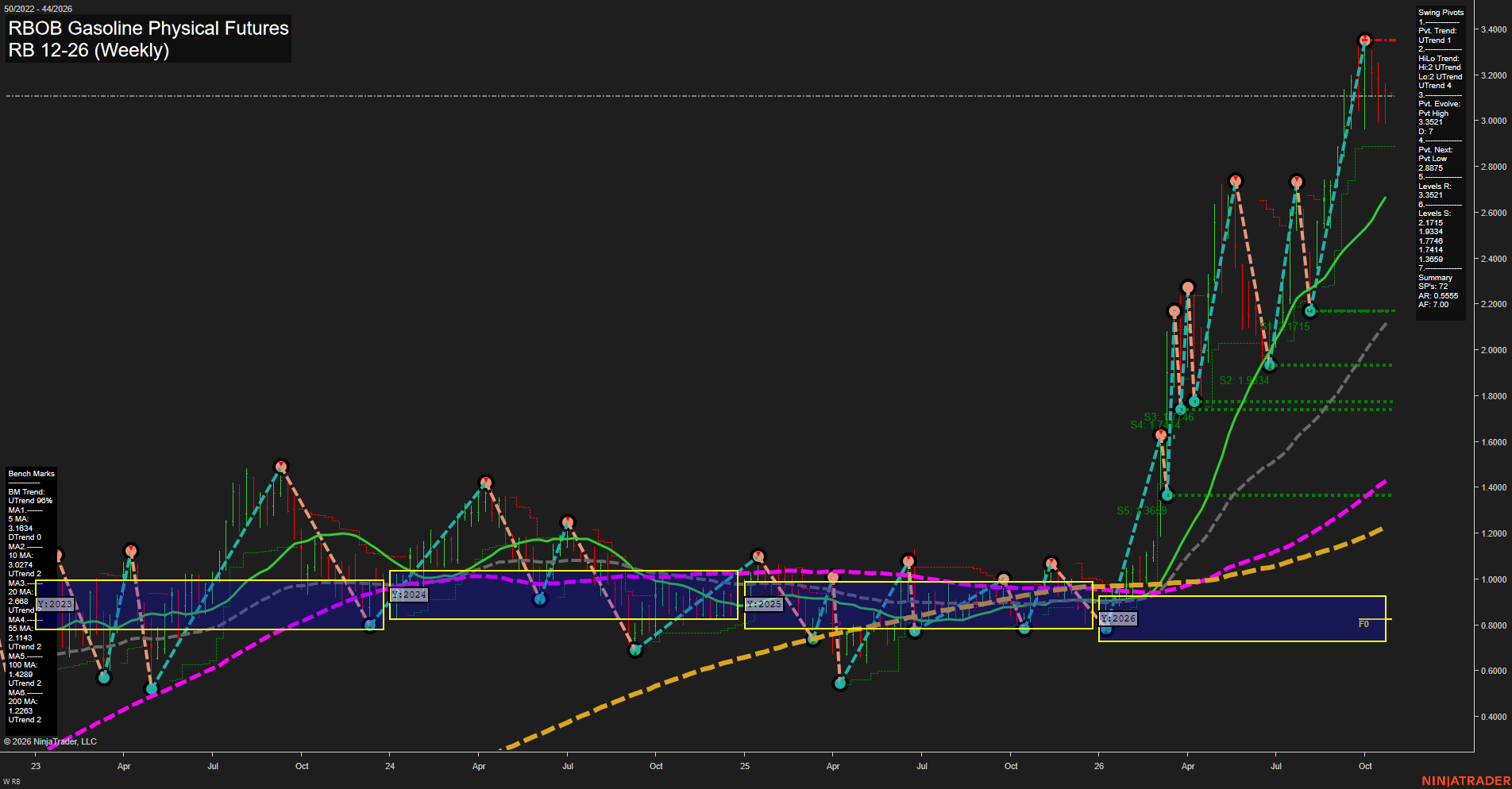
Task: Click the Lo:2 UTrend entry
Action: 1440,77
